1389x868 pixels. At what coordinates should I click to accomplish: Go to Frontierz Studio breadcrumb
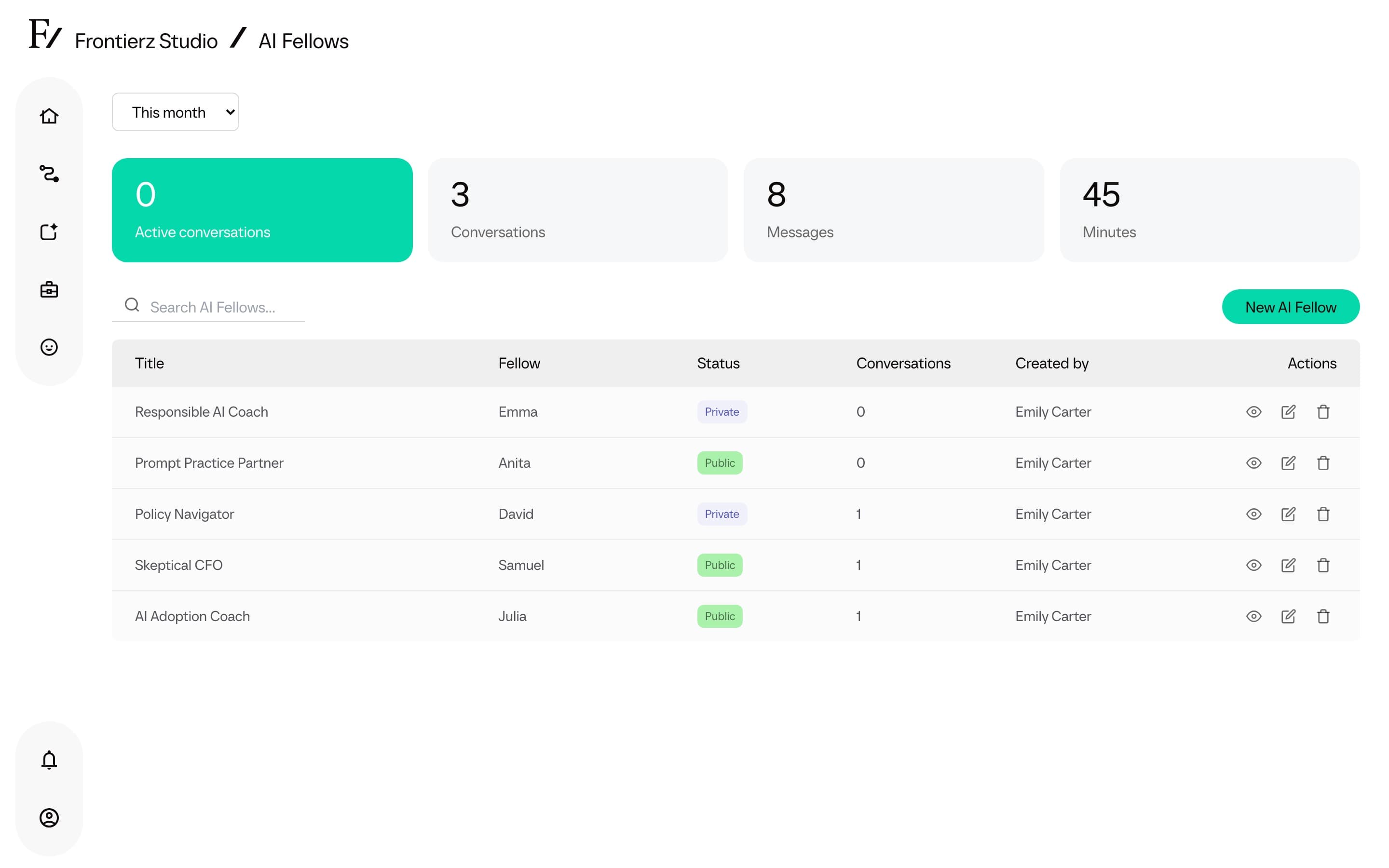point(146,41)
